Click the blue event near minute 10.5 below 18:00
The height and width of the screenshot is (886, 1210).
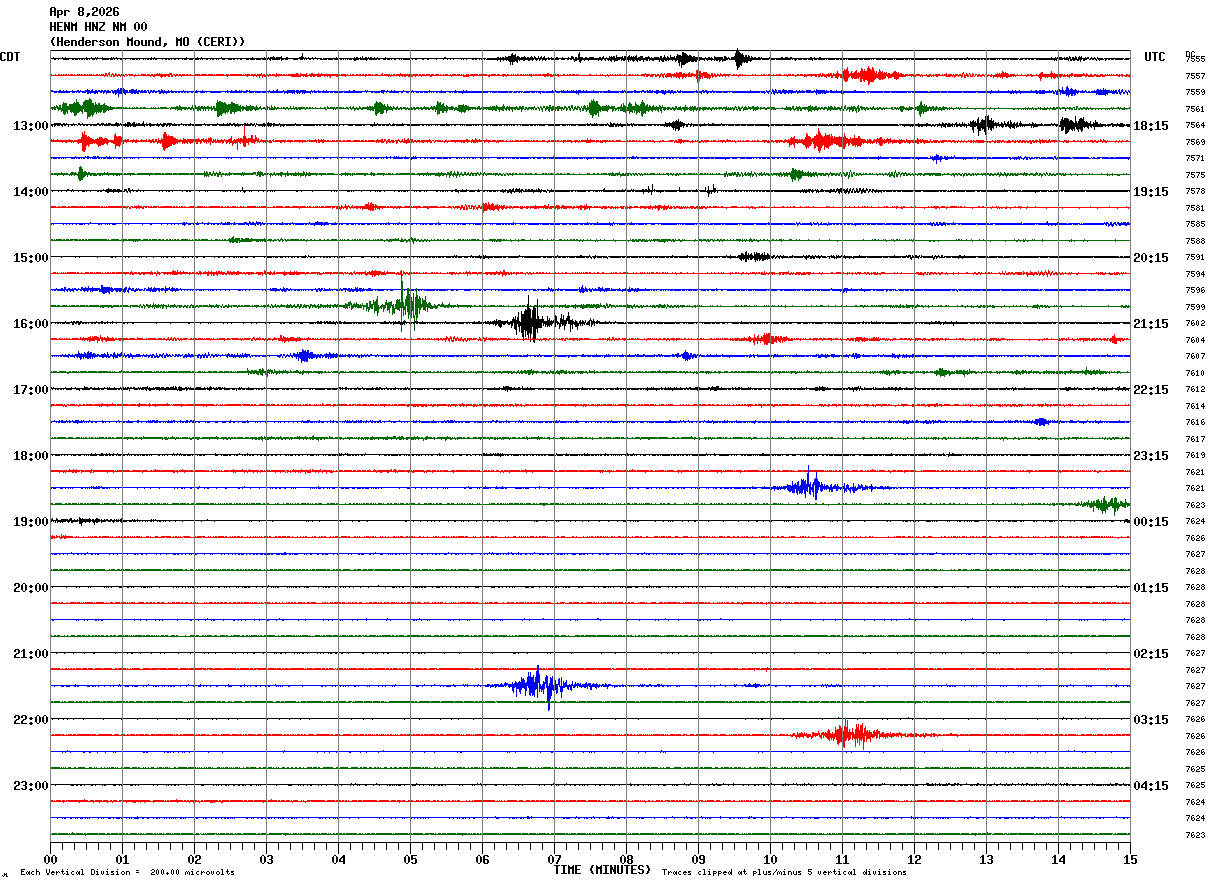pyautogui.click(x=815, y=487)
